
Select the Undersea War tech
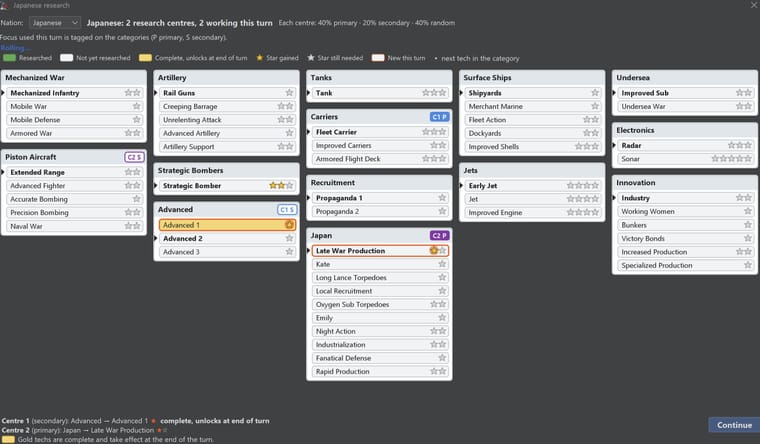pos(685,106)
